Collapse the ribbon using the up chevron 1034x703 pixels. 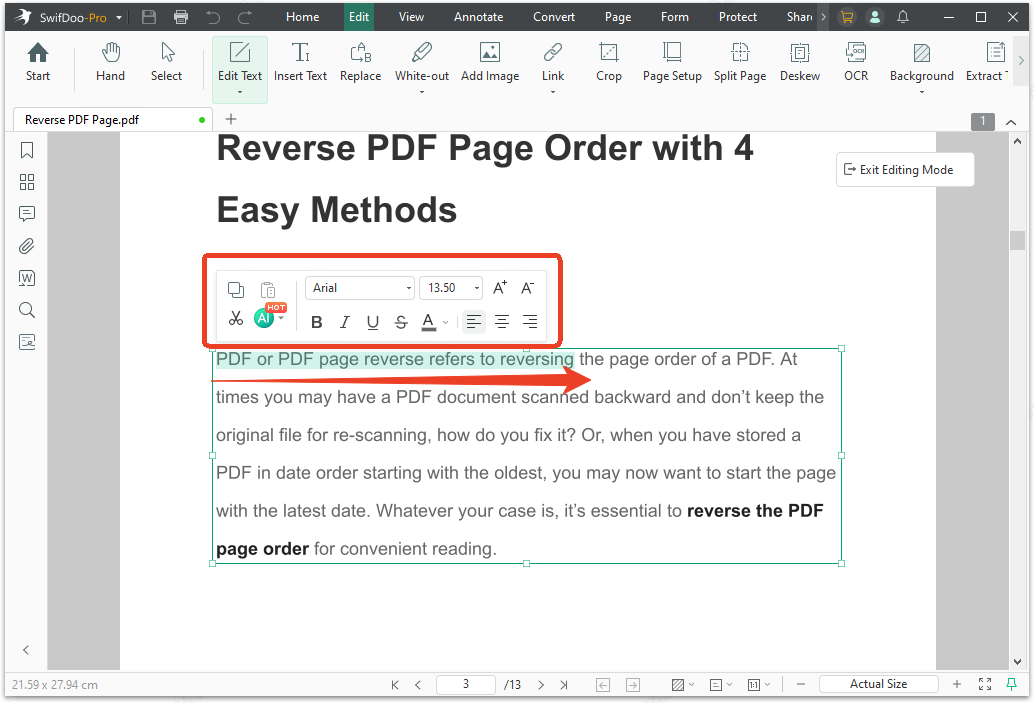[x=1011, y=122]
